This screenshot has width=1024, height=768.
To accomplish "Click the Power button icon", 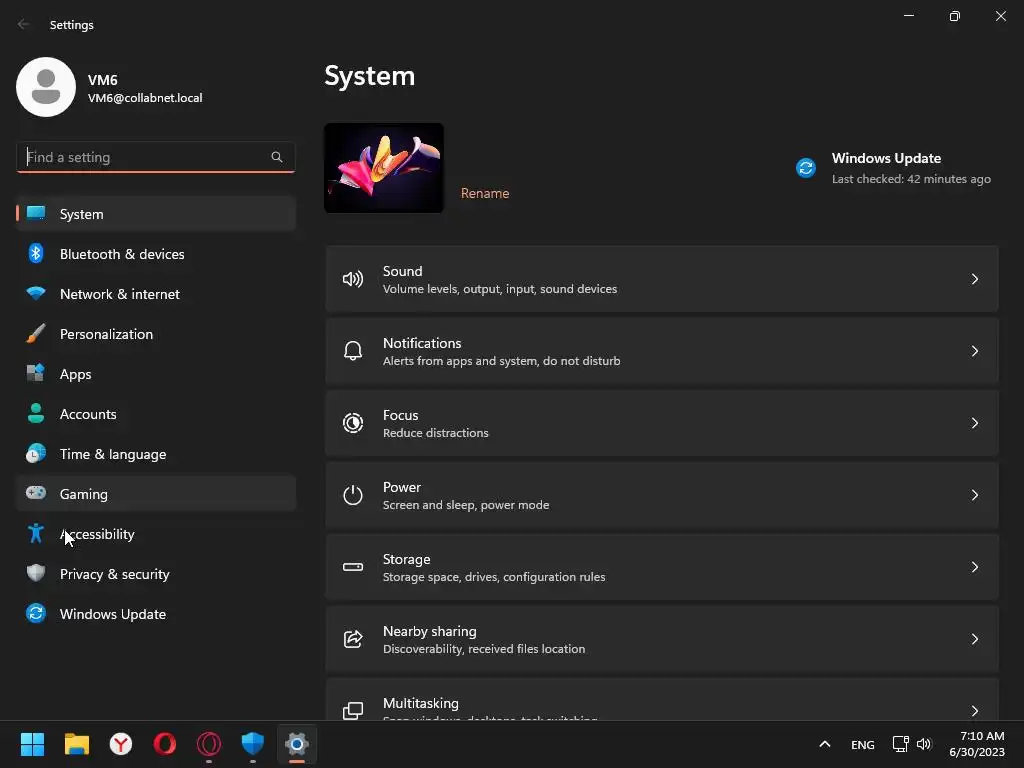I will point(353,495).
